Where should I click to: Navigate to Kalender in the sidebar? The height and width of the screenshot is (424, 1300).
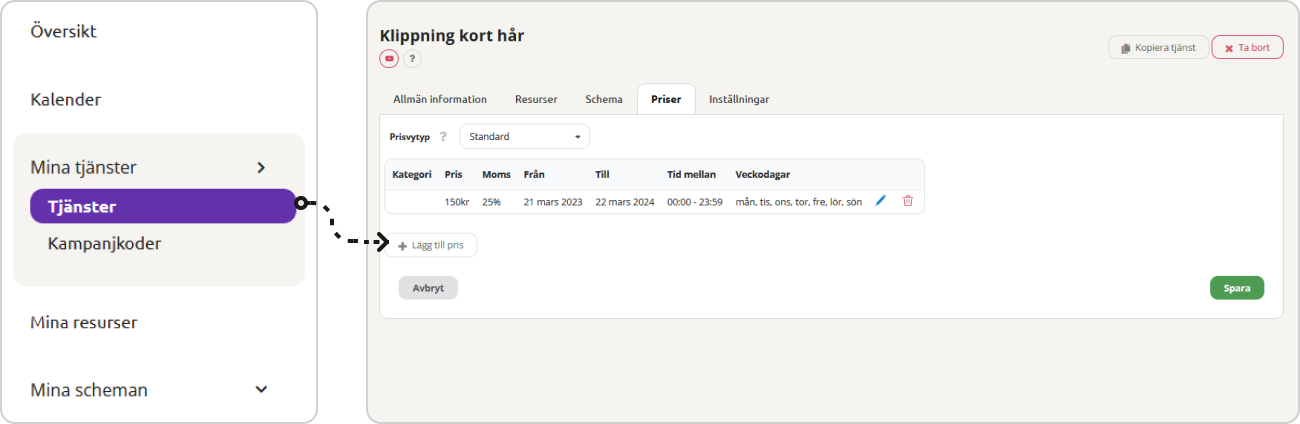66,100
